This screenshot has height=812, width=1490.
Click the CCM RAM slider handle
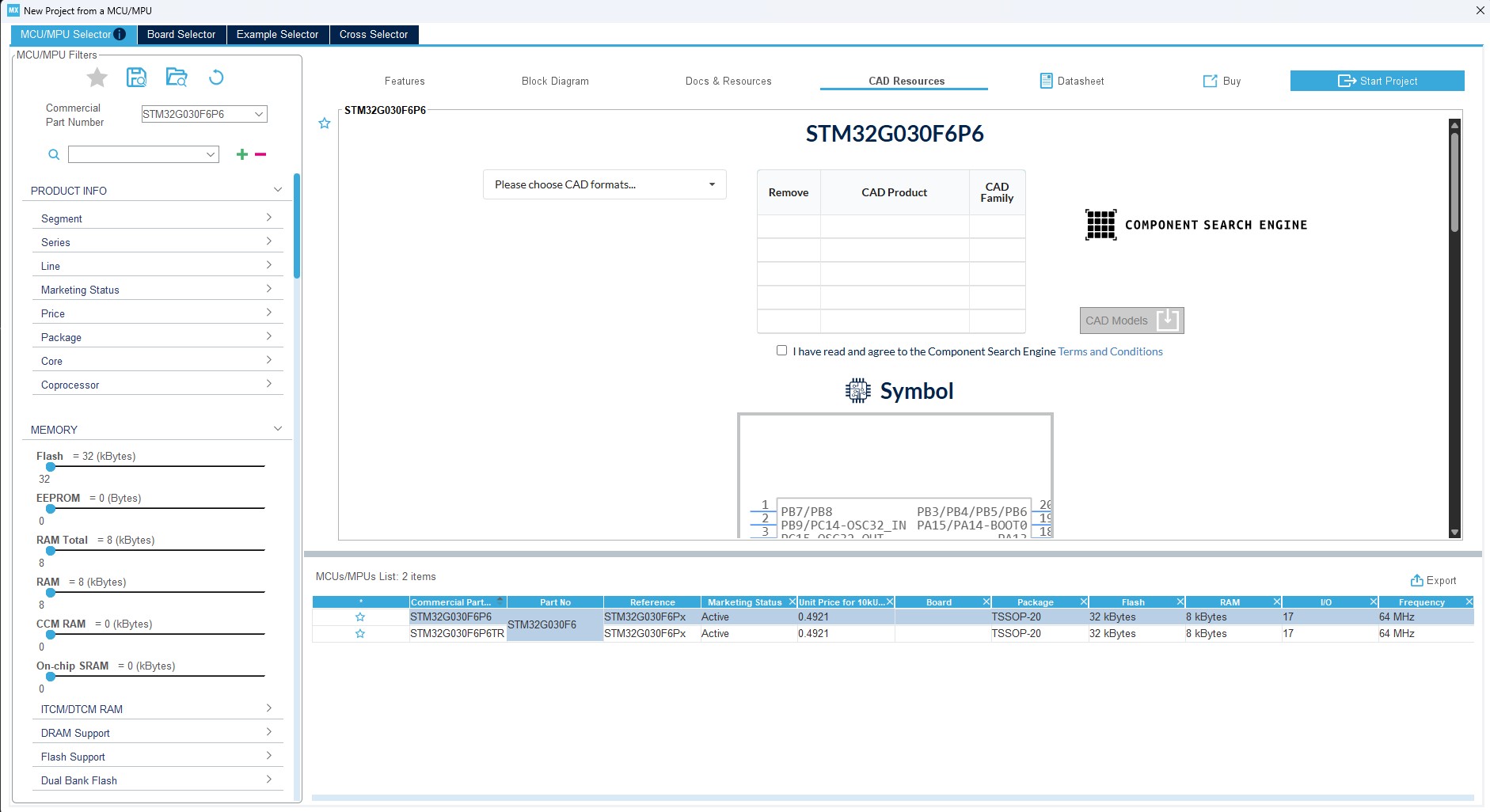51,635
